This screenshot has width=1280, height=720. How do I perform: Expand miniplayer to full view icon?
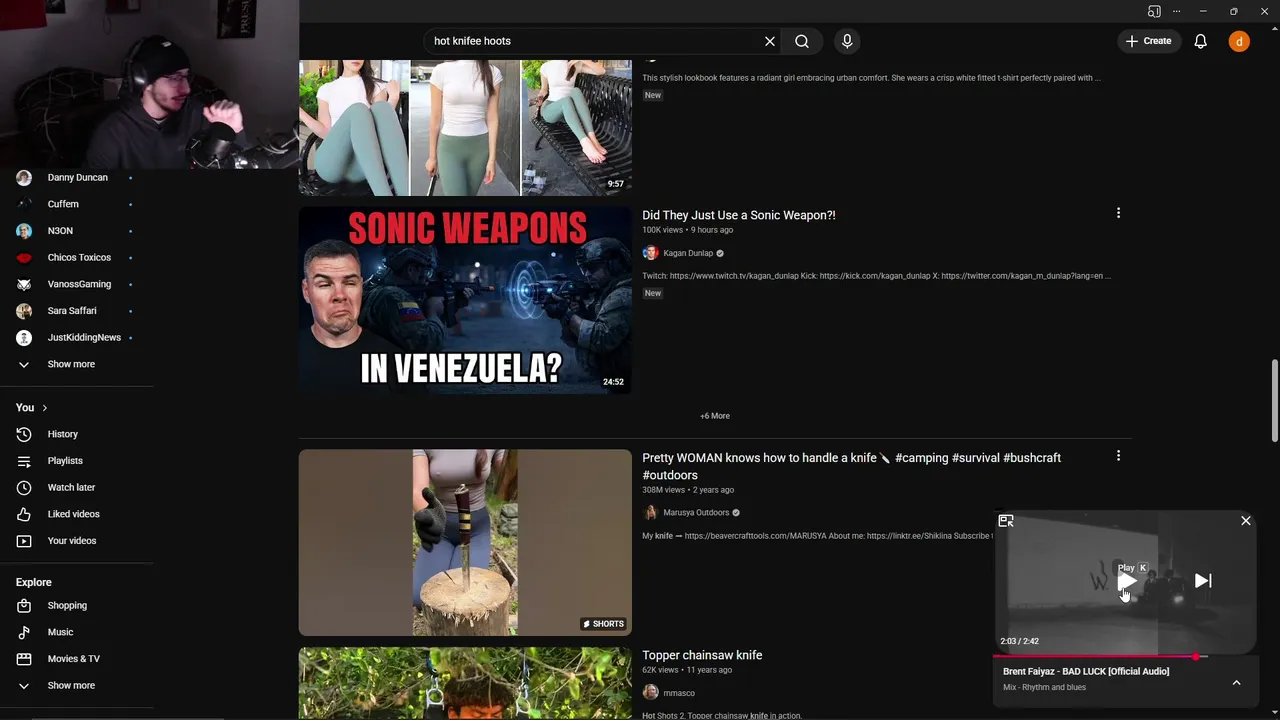pyautogui.click(x=1006, y=521)
